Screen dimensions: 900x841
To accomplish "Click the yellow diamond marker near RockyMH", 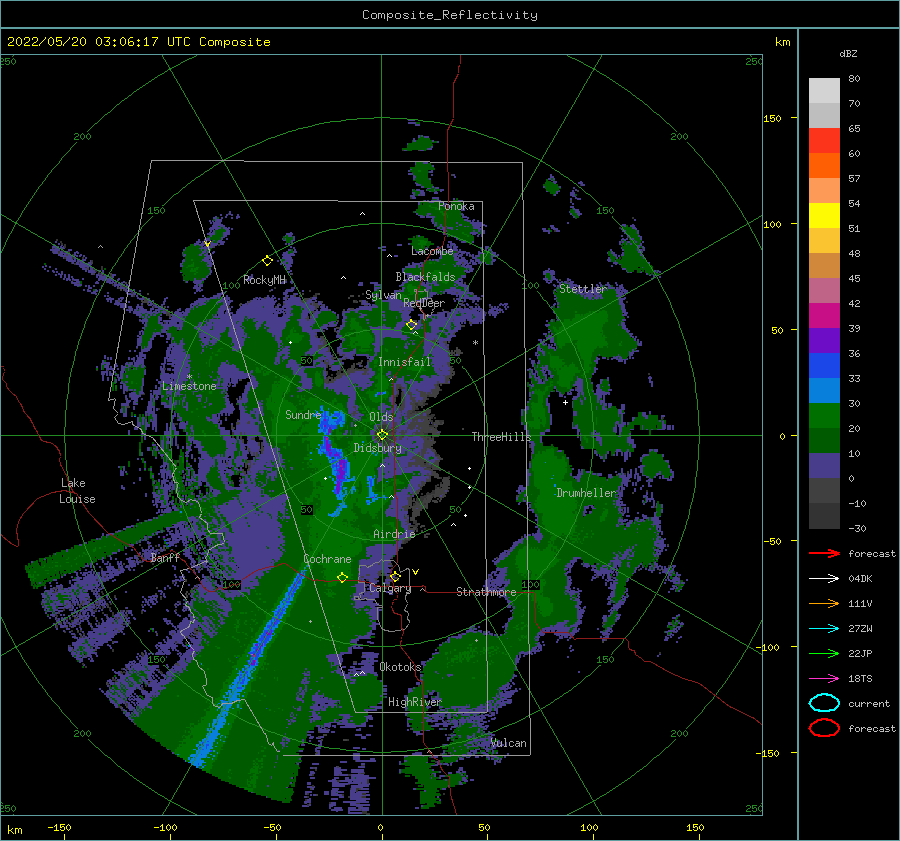I will coord(267,261).
